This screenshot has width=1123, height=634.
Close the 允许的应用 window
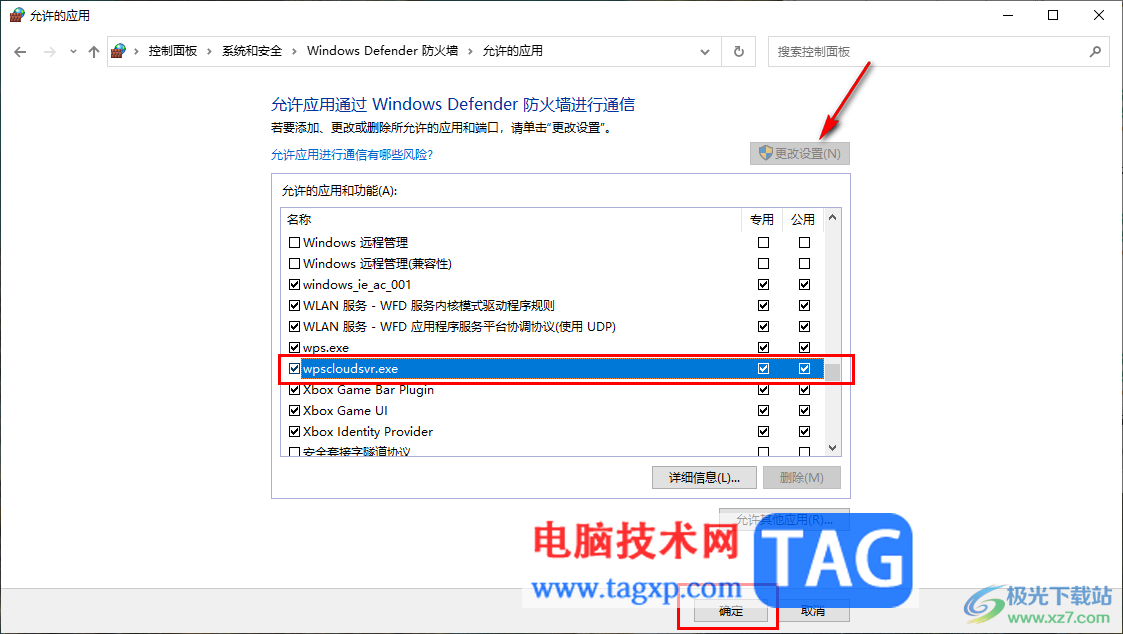coord(1099,15)
